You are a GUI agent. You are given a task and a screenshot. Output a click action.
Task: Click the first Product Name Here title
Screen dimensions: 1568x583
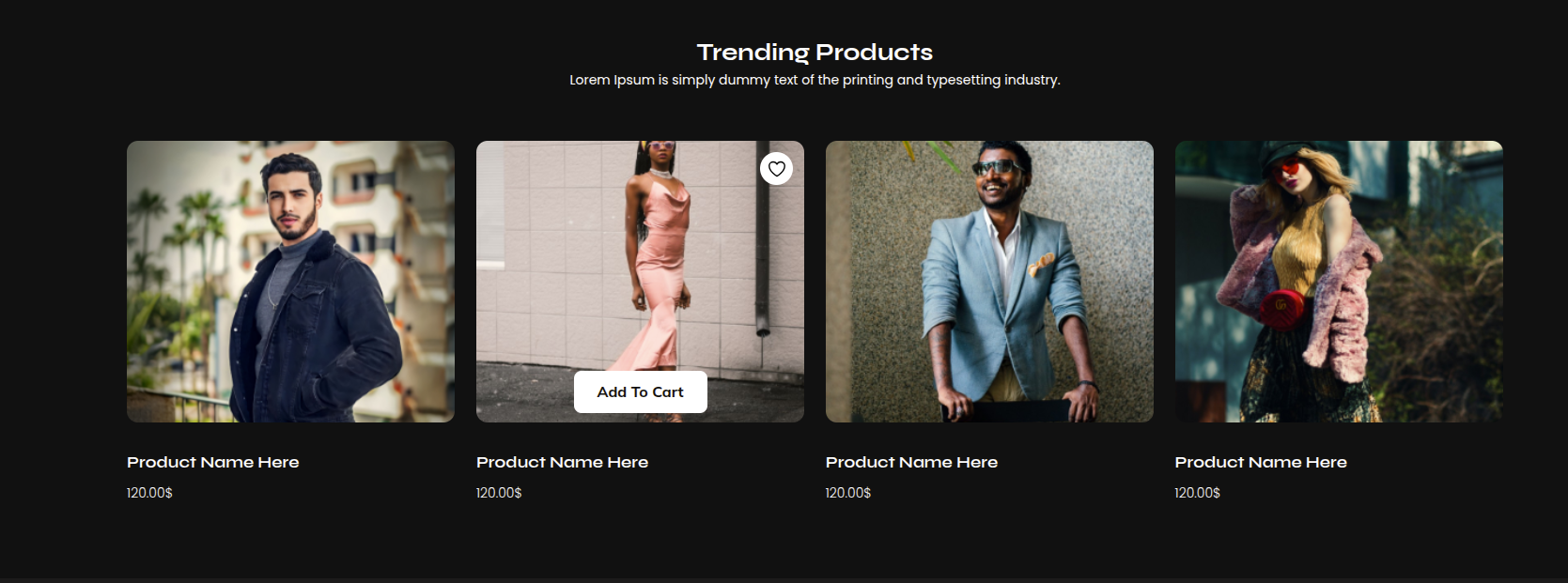point(213,462)
